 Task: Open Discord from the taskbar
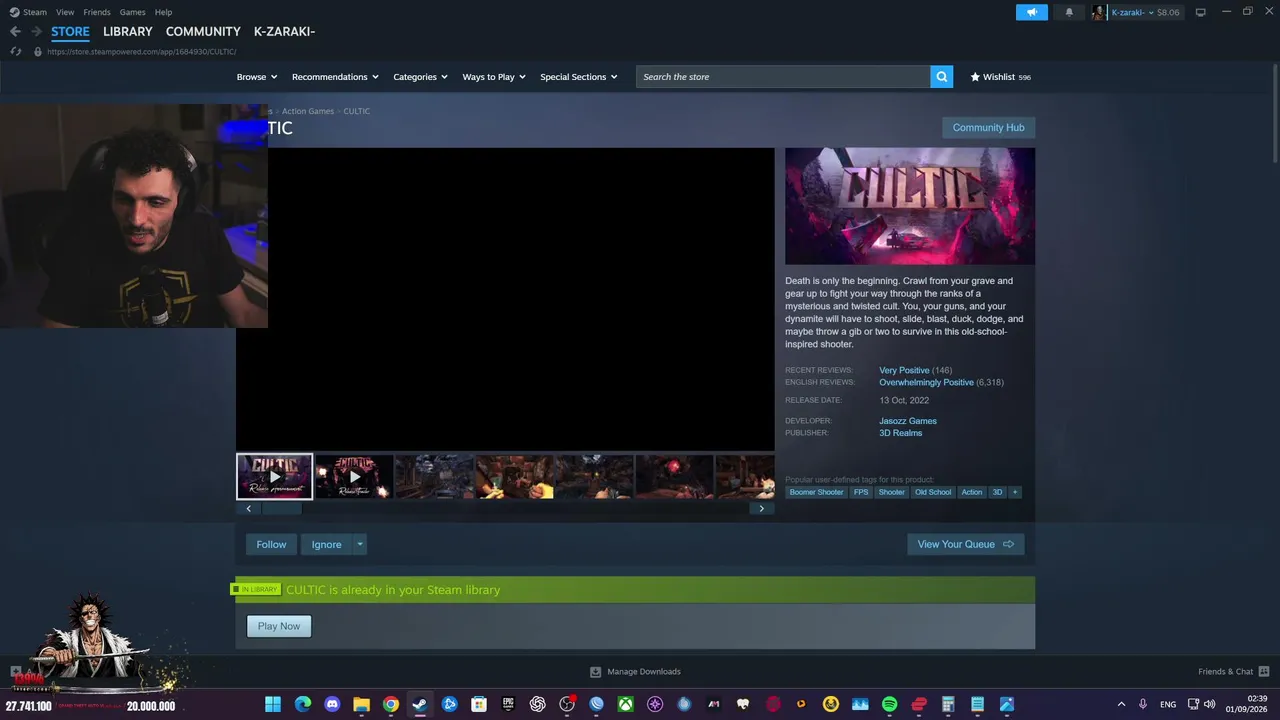click(332, 704)
